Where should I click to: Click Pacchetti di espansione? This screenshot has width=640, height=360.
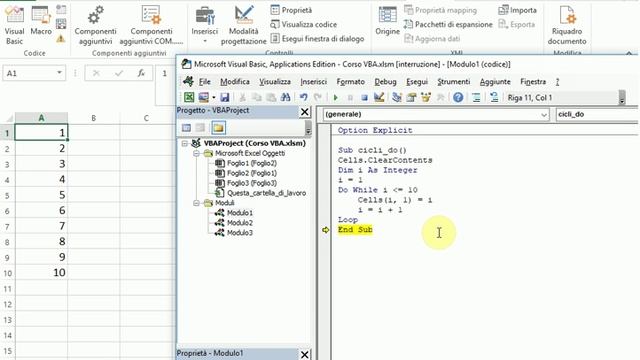(448, 24)
